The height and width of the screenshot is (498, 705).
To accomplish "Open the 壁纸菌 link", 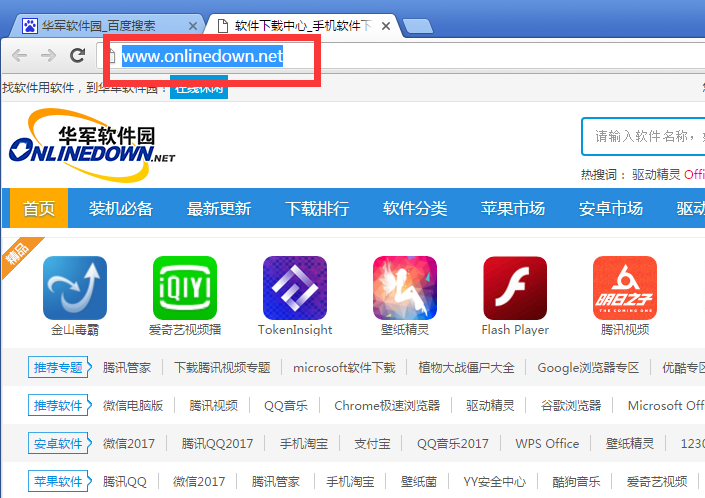I will coord(419,482).
